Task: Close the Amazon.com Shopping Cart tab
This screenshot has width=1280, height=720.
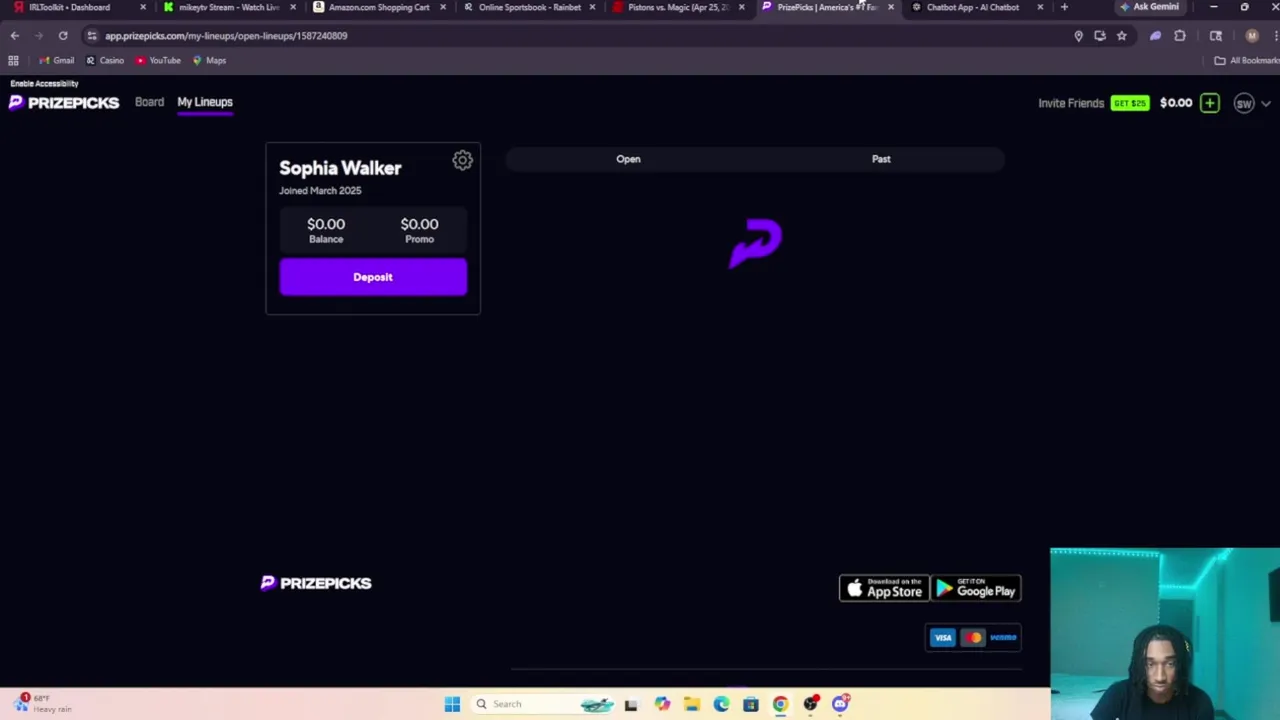Action: coord(443,7)
